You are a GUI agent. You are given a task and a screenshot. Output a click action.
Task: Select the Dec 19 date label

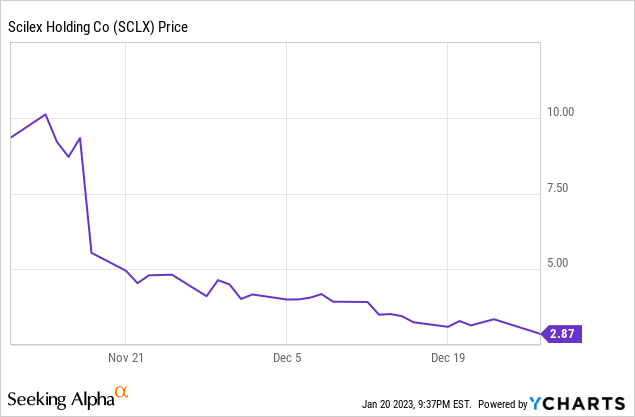pos(448,357)
